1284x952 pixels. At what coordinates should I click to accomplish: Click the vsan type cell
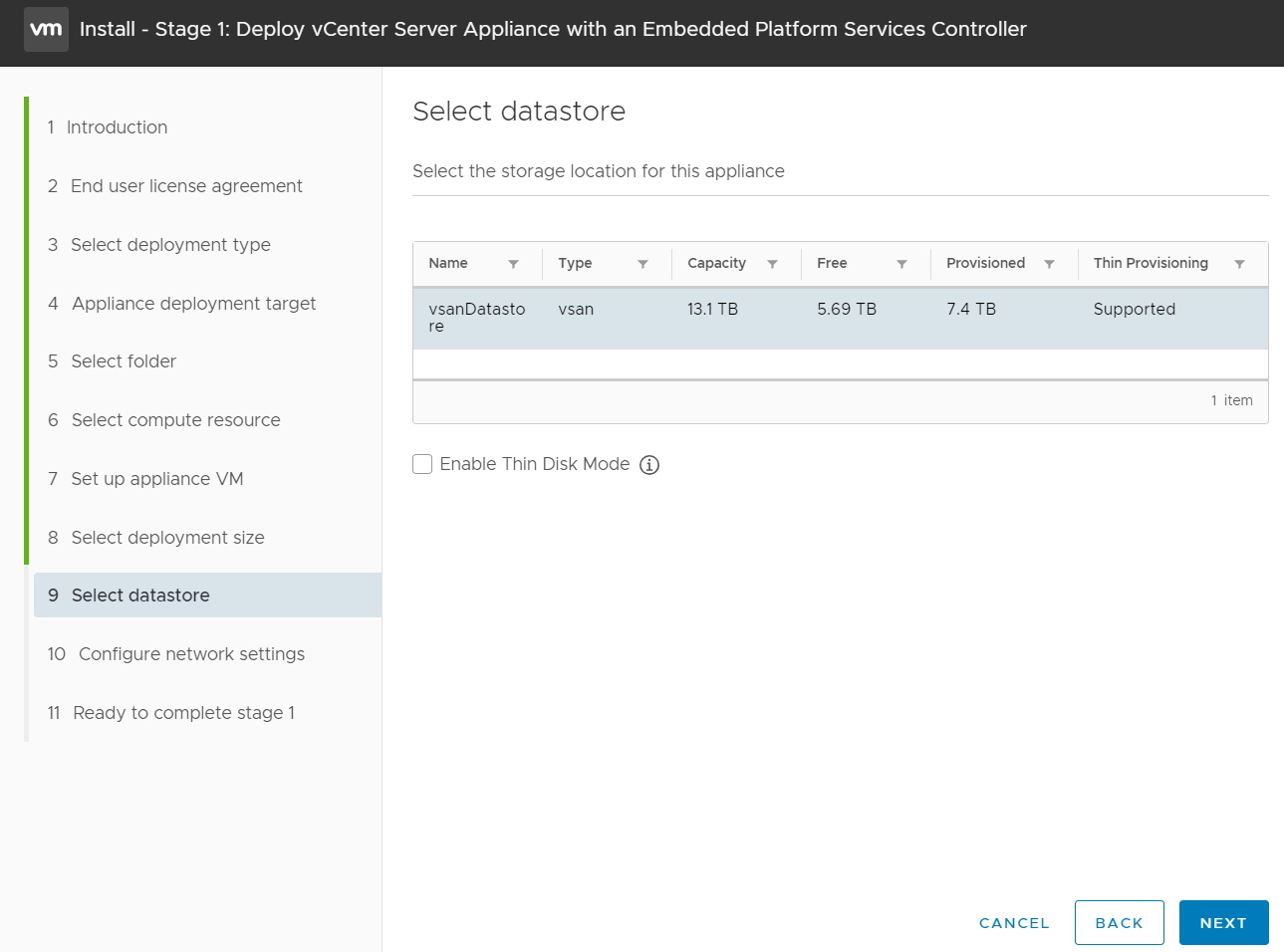(x=576, y=310)
